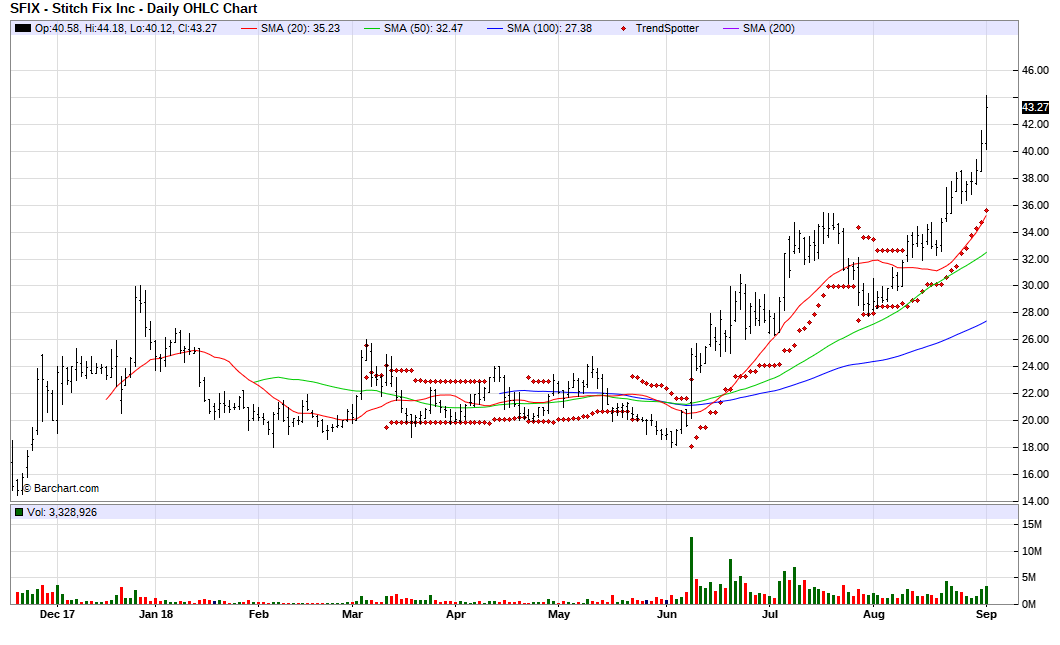The image size is (1060, 645).
Task: Click the "May" date axis label
Action: tap(559, 614)
